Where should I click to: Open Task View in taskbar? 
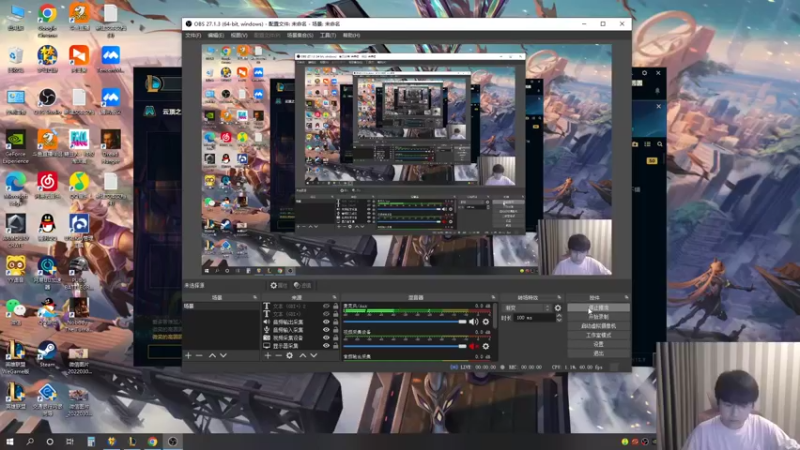(70, 441)
